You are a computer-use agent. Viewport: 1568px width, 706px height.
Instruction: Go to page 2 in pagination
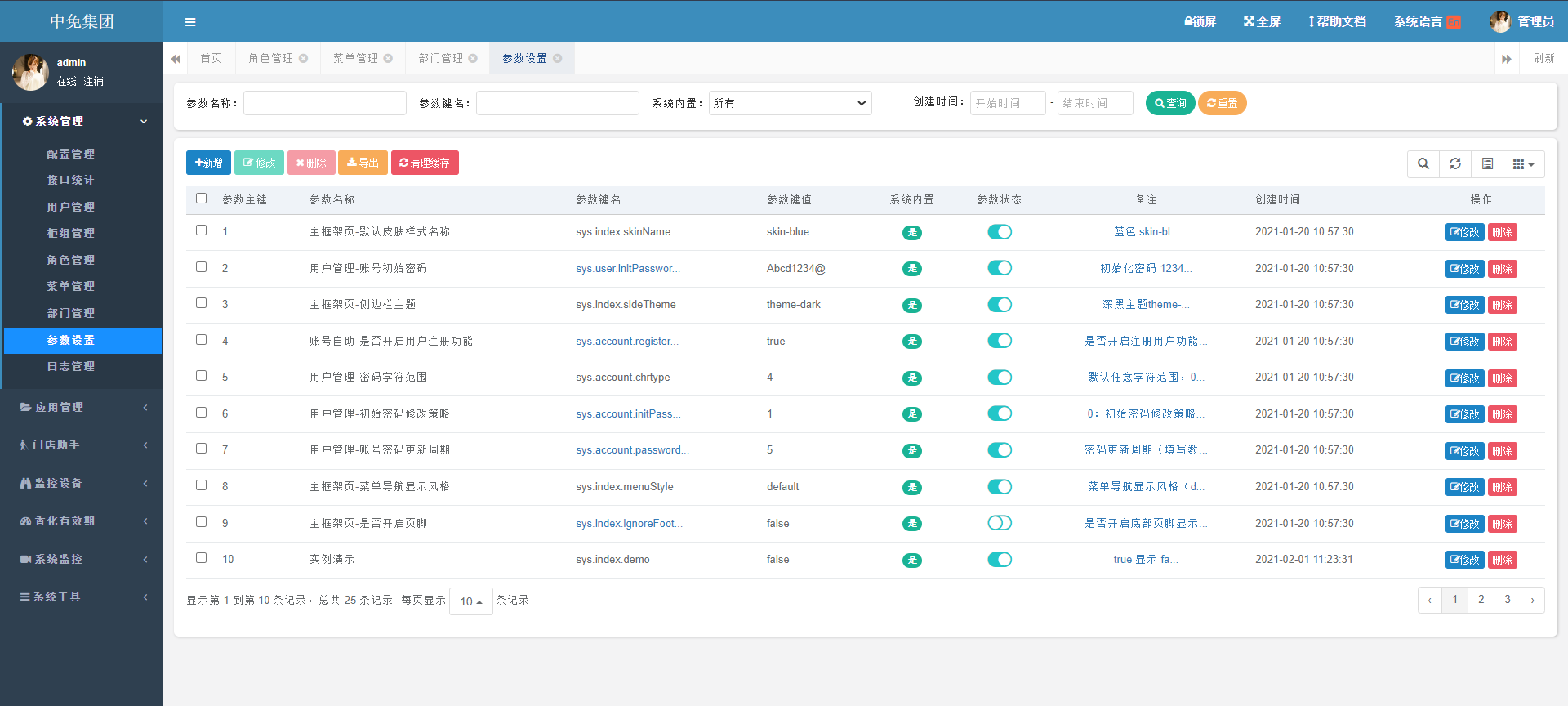tap(1481, 600)
